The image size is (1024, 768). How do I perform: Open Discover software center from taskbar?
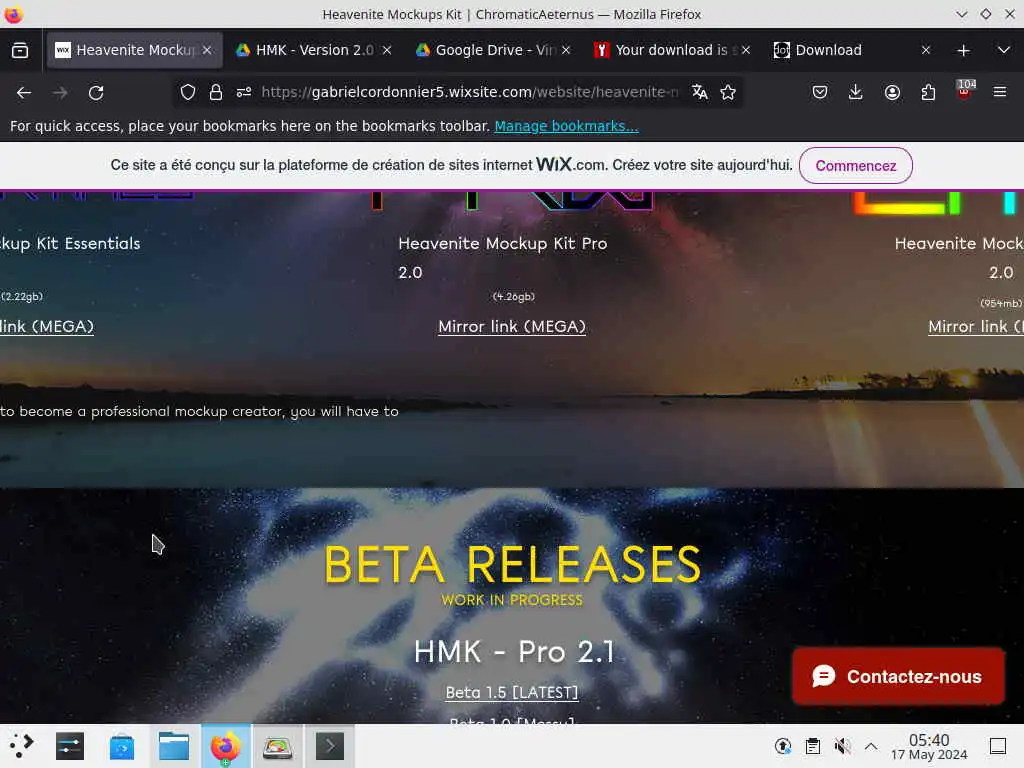pos(121,746)
